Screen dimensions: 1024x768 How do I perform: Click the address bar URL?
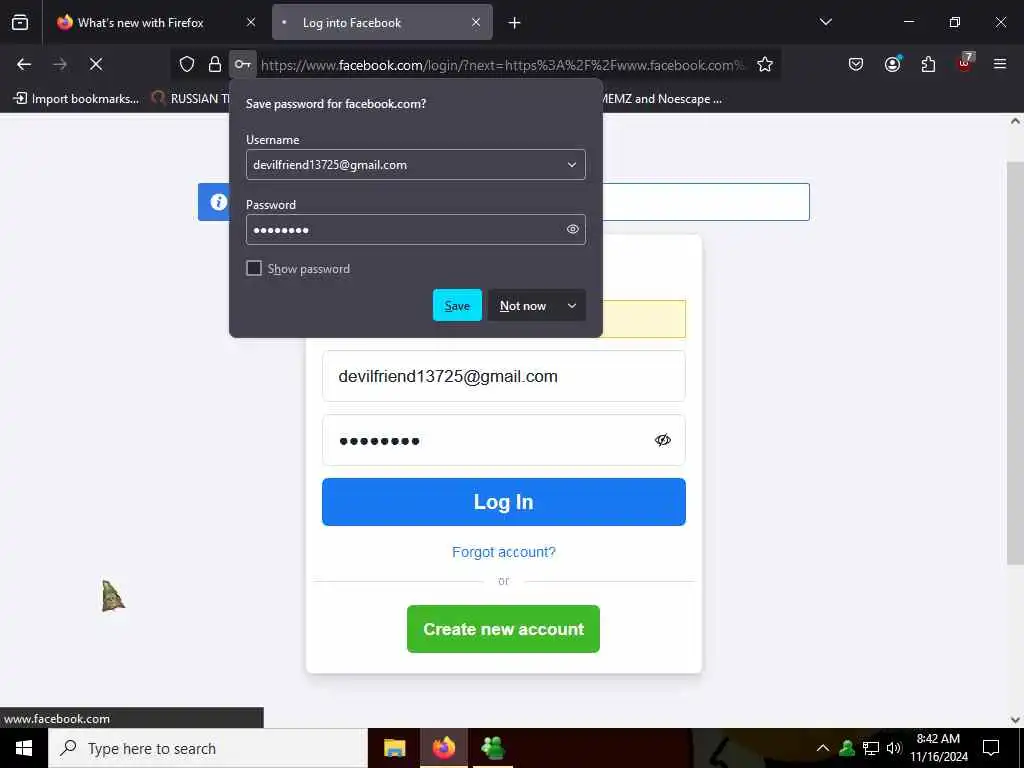point(503,65)
